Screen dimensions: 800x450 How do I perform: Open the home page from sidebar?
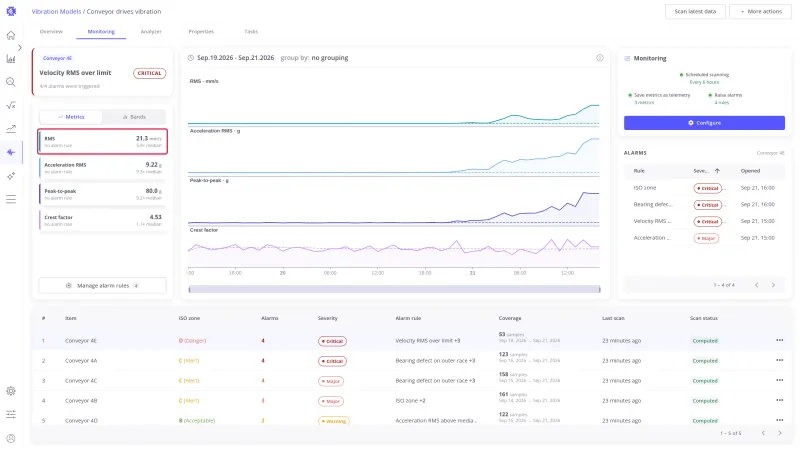click(x=11, y=35)
